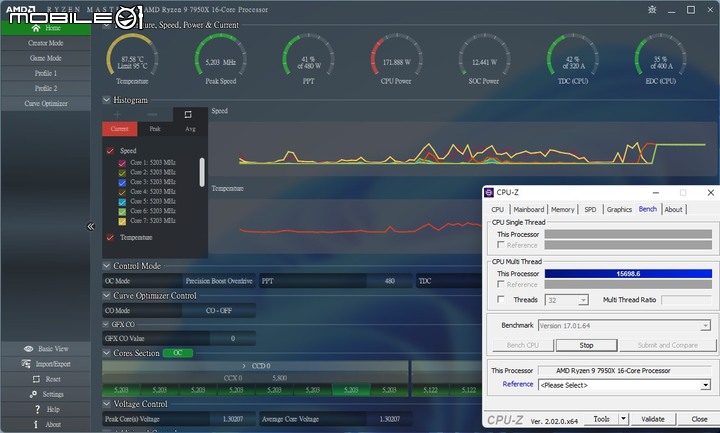Collapse the Curve Optimizer Control section
The image size is (720, 433).
(x=107, y=296)
